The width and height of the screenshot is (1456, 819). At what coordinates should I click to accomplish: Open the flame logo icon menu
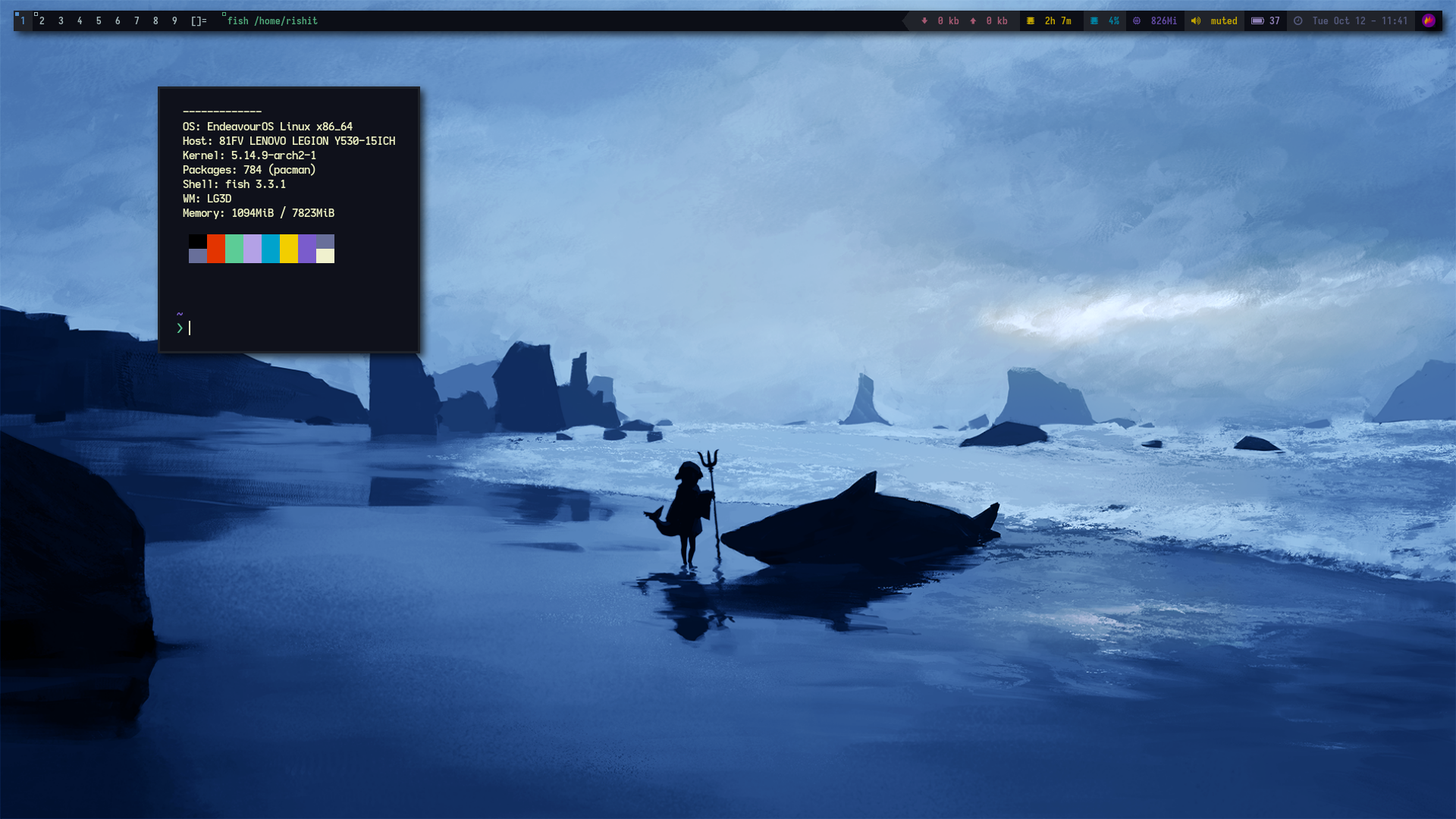[x=1429, y=21]
